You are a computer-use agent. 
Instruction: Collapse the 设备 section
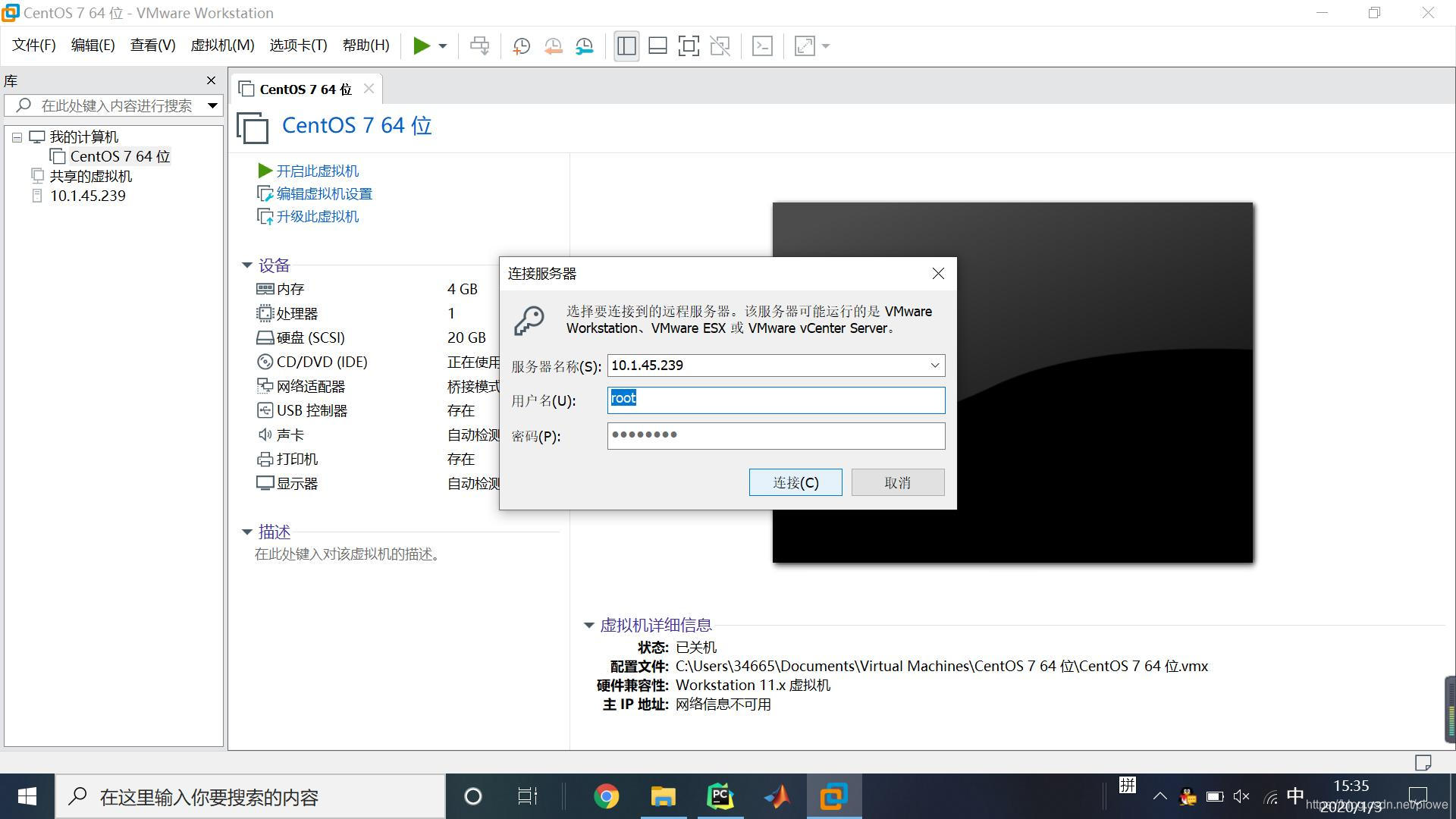pyautogui.click(x=246, y=265)
